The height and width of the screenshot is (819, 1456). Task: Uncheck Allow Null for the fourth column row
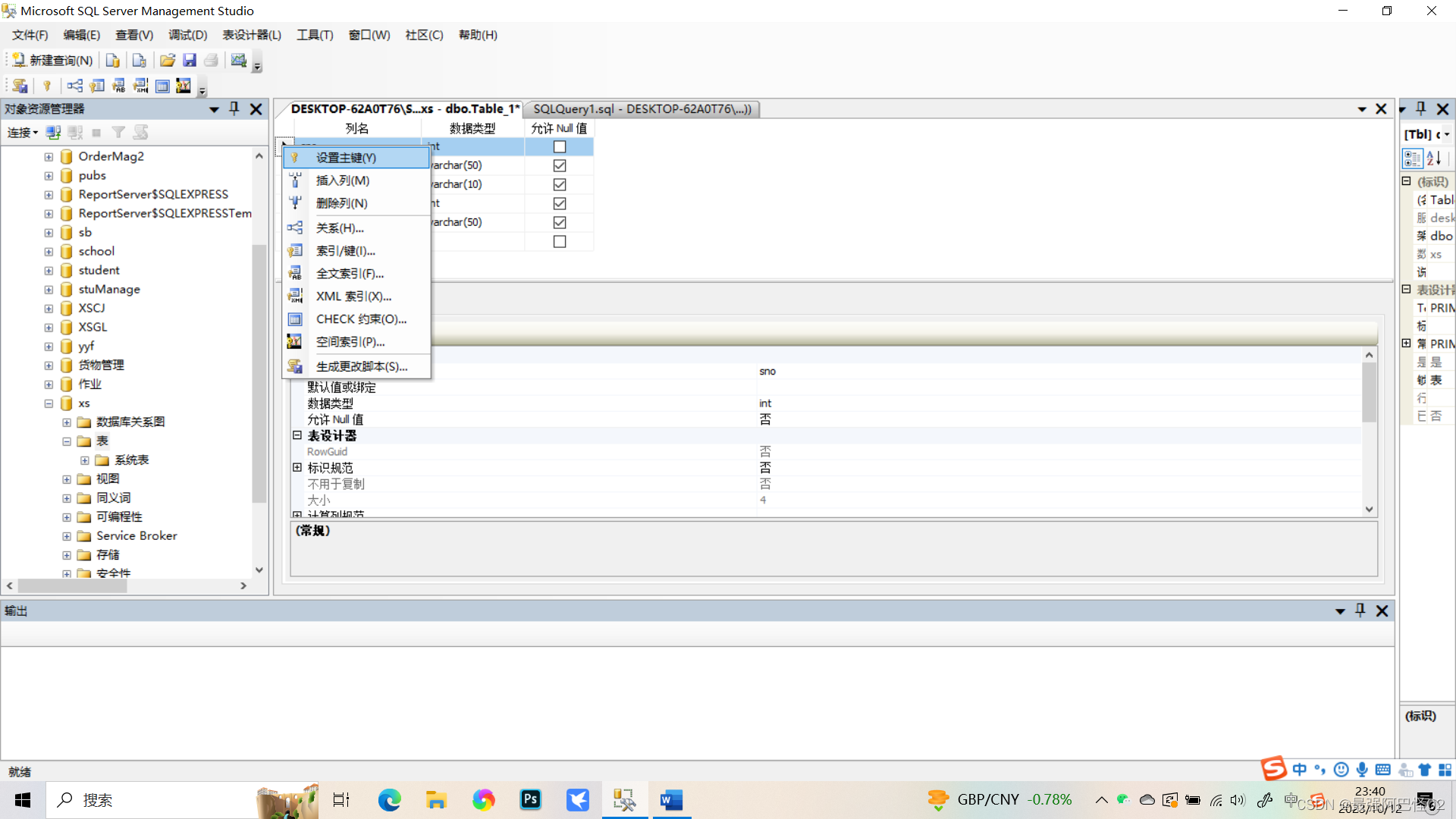[560, 204]
